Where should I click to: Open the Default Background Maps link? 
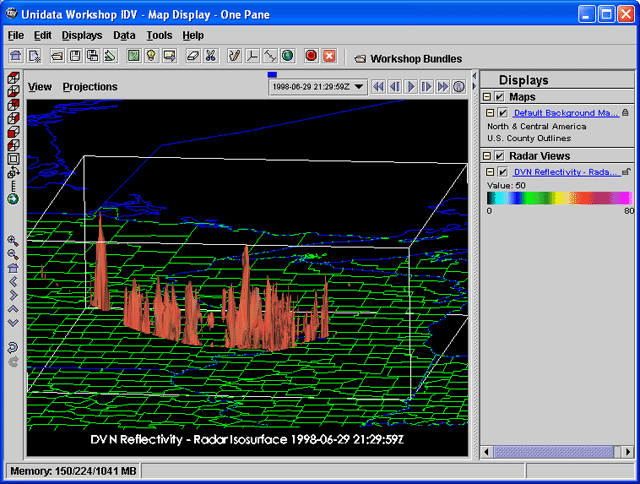tap(565, 114)
